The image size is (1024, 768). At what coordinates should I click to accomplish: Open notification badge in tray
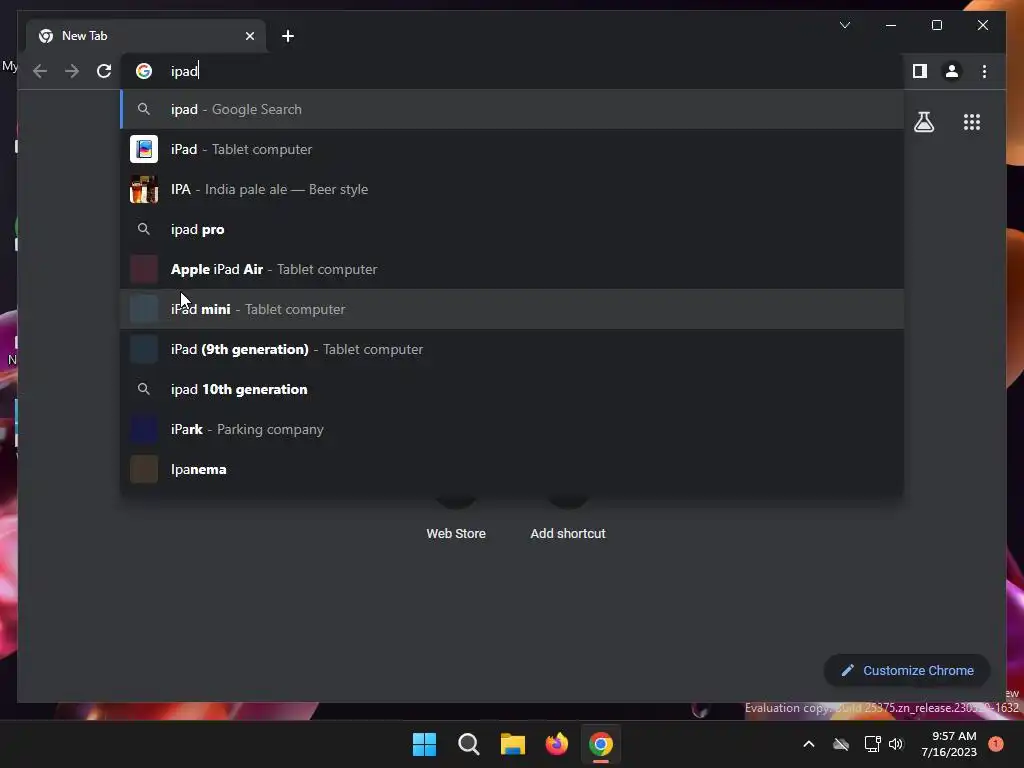tap(996, 744)
